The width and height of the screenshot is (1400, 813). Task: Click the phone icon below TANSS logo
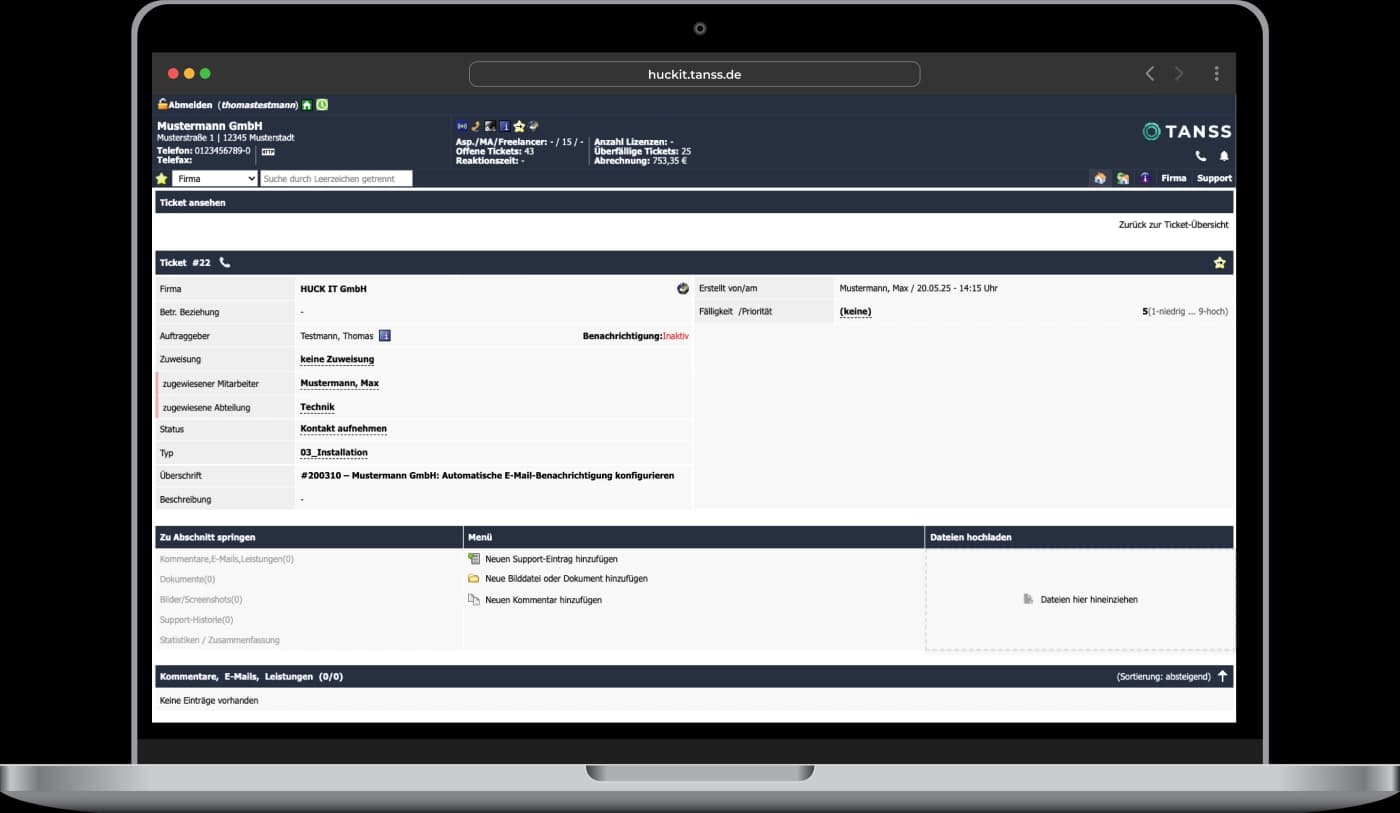click(x=1201, y=157)
